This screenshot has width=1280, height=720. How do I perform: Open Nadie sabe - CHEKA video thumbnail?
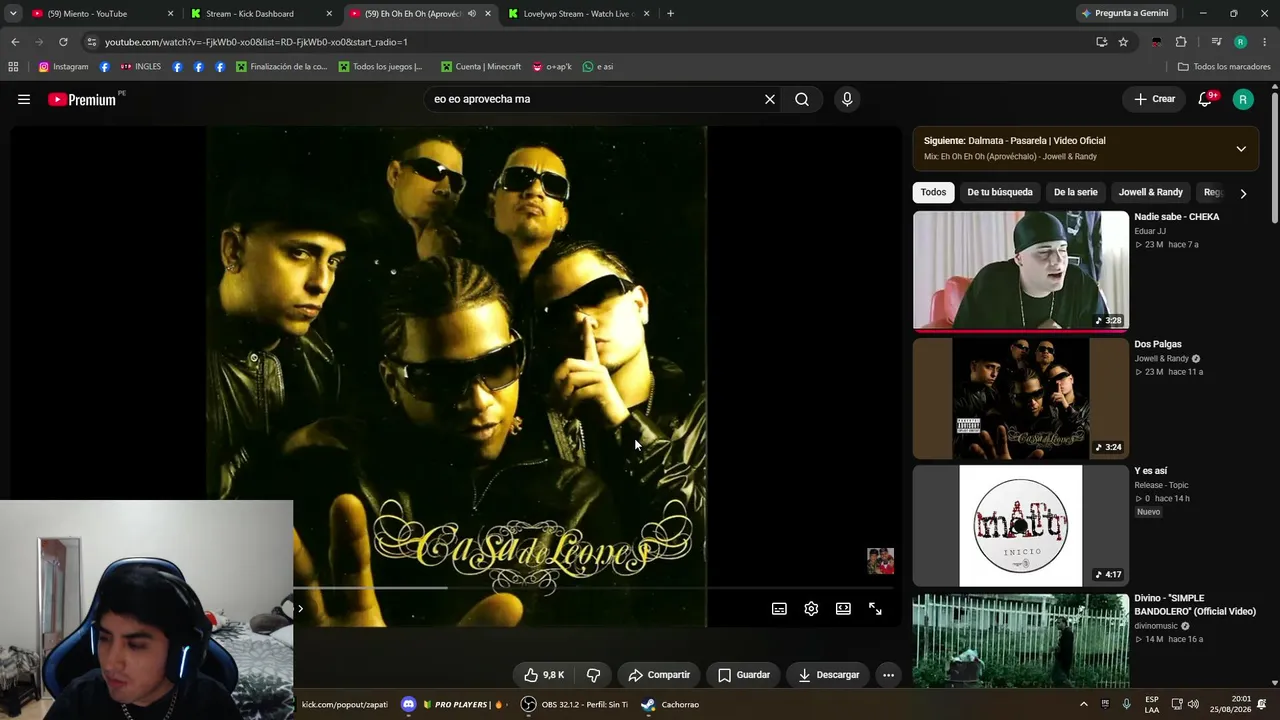tap(1020, 270)
